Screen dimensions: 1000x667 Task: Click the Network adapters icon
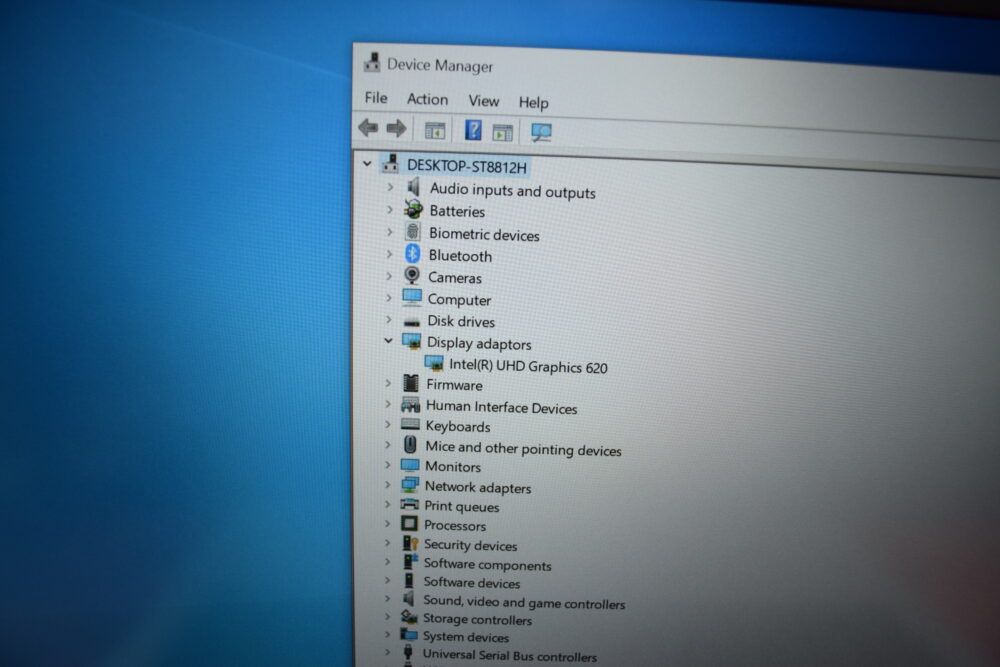[410, 485]
